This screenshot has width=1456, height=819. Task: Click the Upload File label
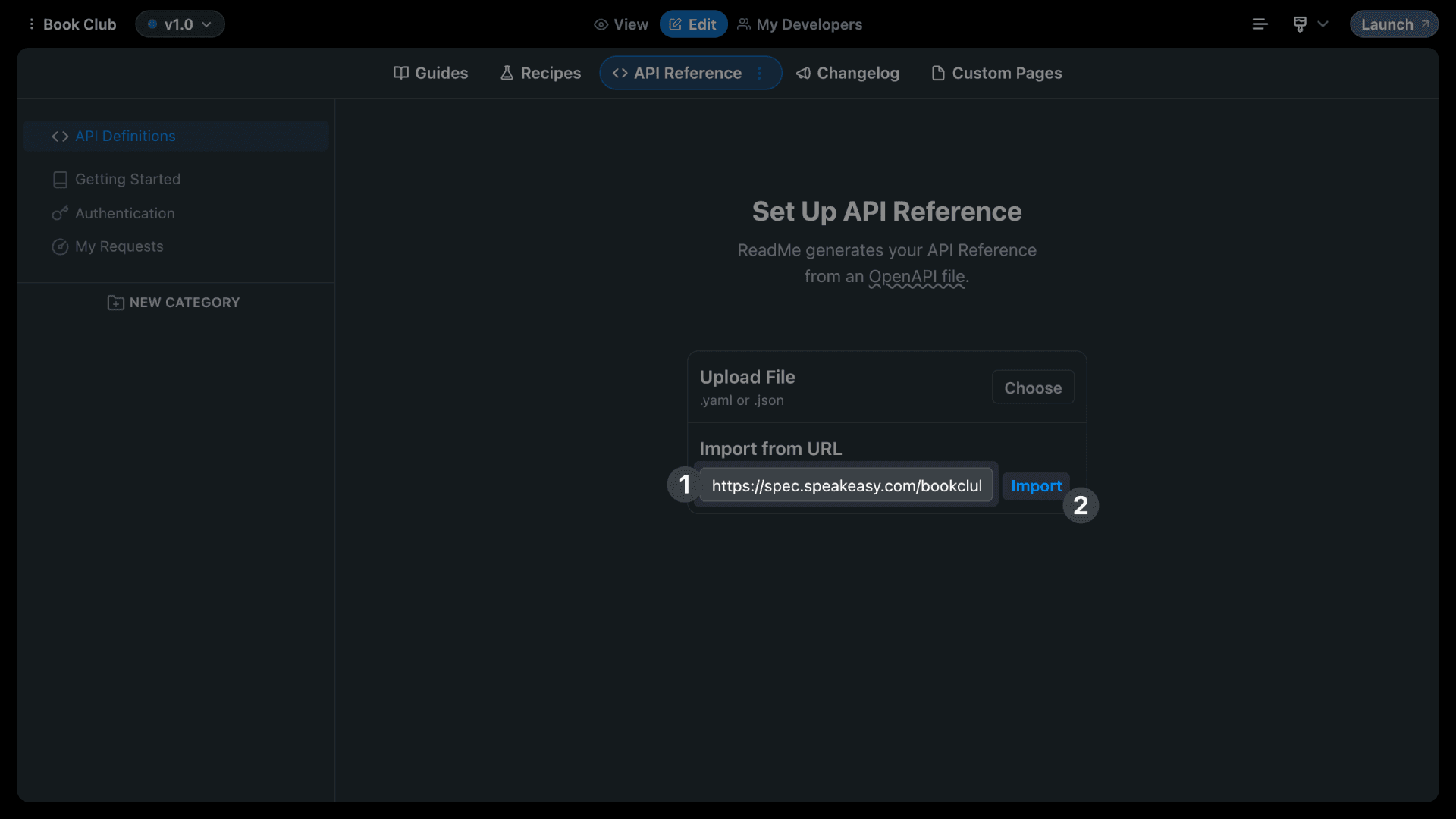pos(747,377)
